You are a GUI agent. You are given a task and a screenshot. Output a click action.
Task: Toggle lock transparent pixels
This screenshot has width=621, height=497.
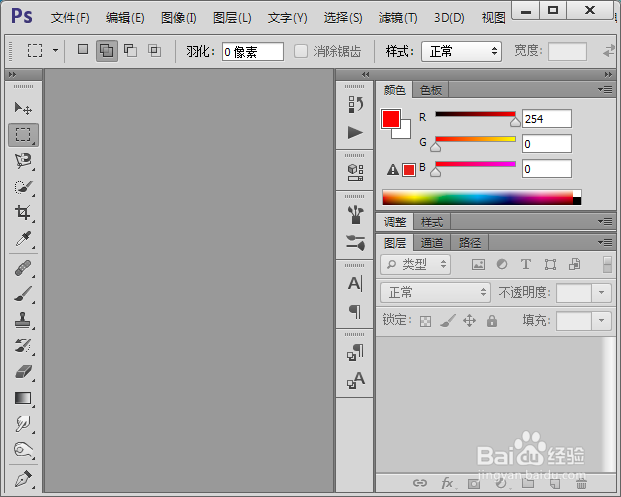click(x=425, y=321)
